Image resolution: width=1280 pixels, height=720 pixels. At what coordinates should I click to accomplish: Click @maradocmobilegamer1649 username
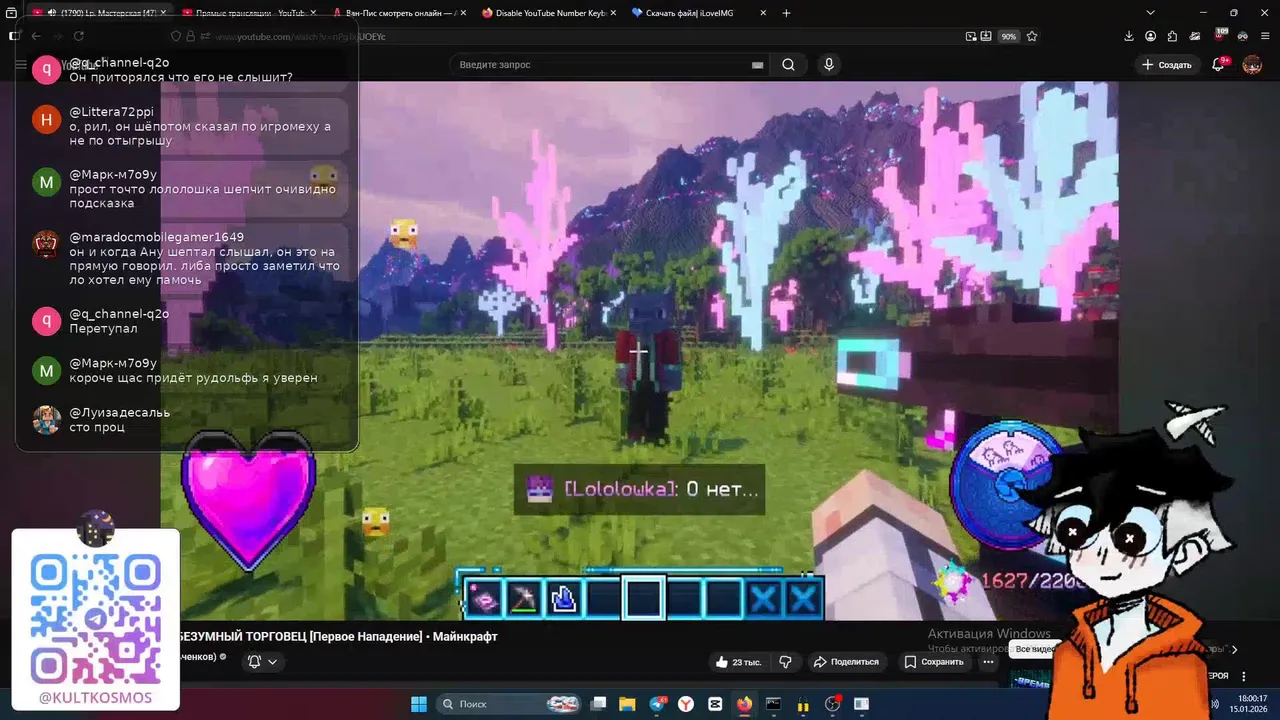pos(156,237)
